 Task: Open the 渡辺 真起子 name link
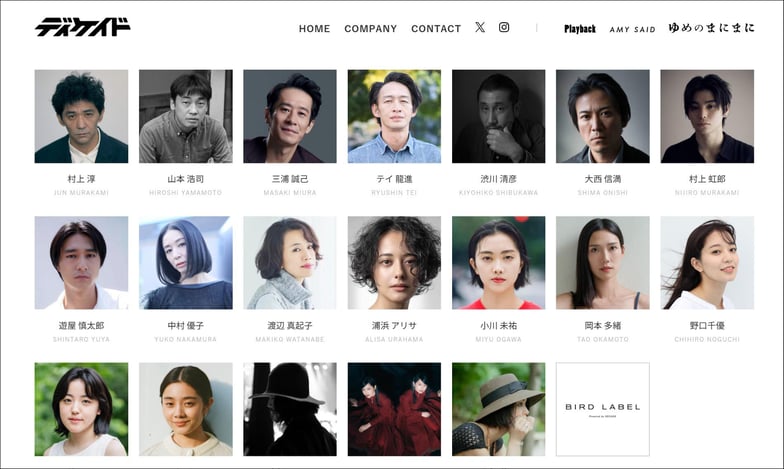pos(290,326)
